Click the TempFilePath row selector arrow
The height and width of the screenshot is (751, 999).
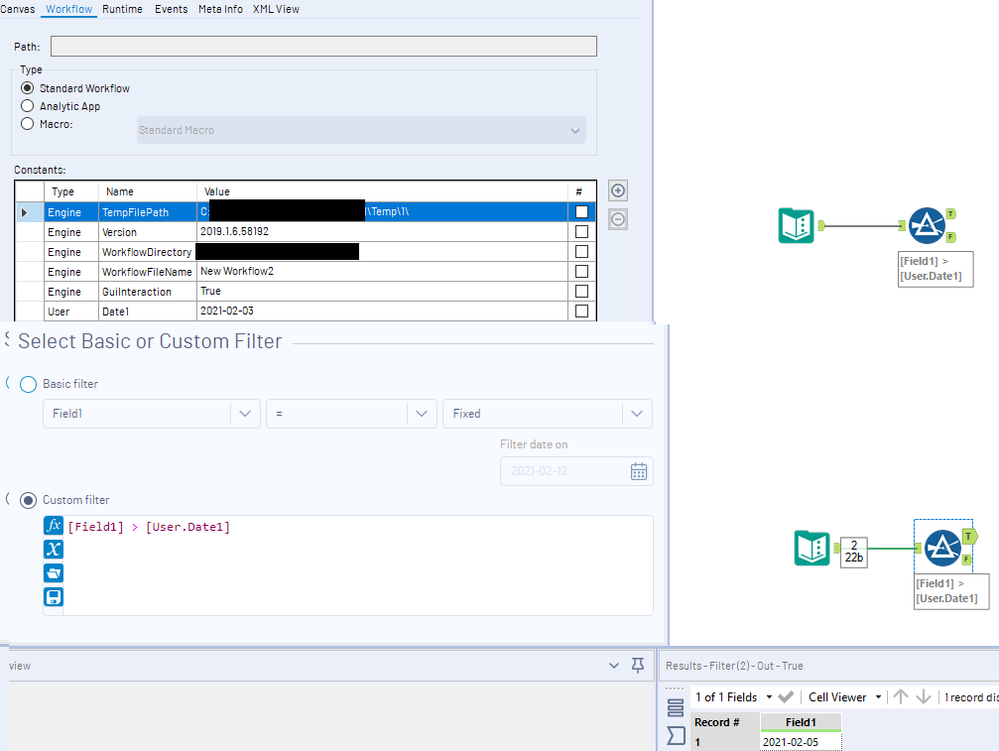[x=24, y=212]
